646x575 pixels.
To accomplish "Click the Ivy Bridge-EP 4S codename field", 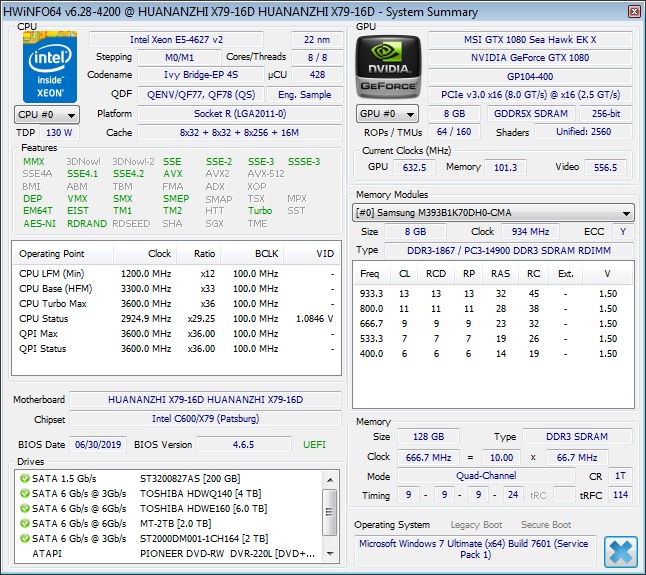I will click(x=201, y=75).
